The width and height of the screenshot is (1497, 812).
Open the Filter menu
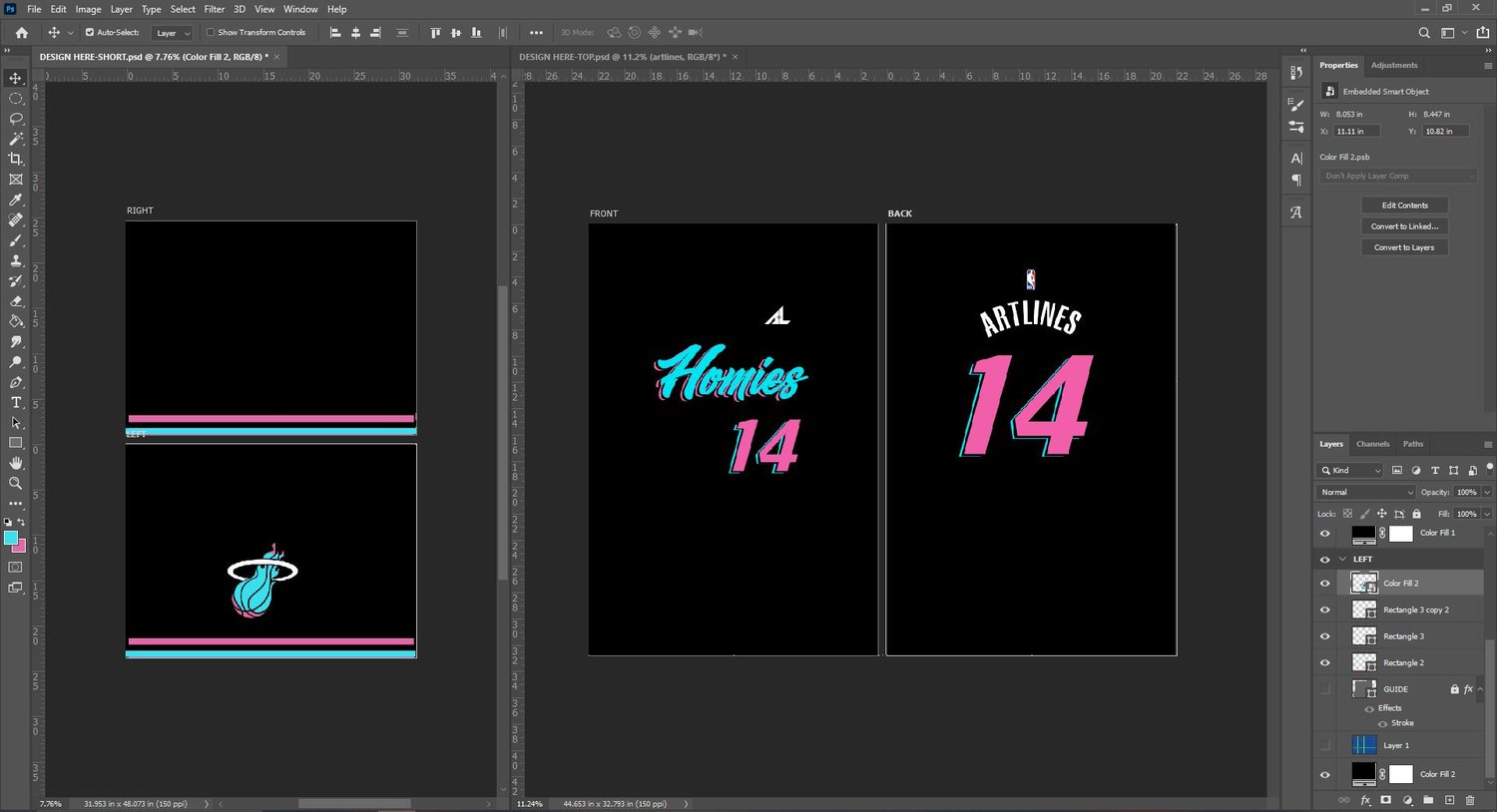point(215,9)
